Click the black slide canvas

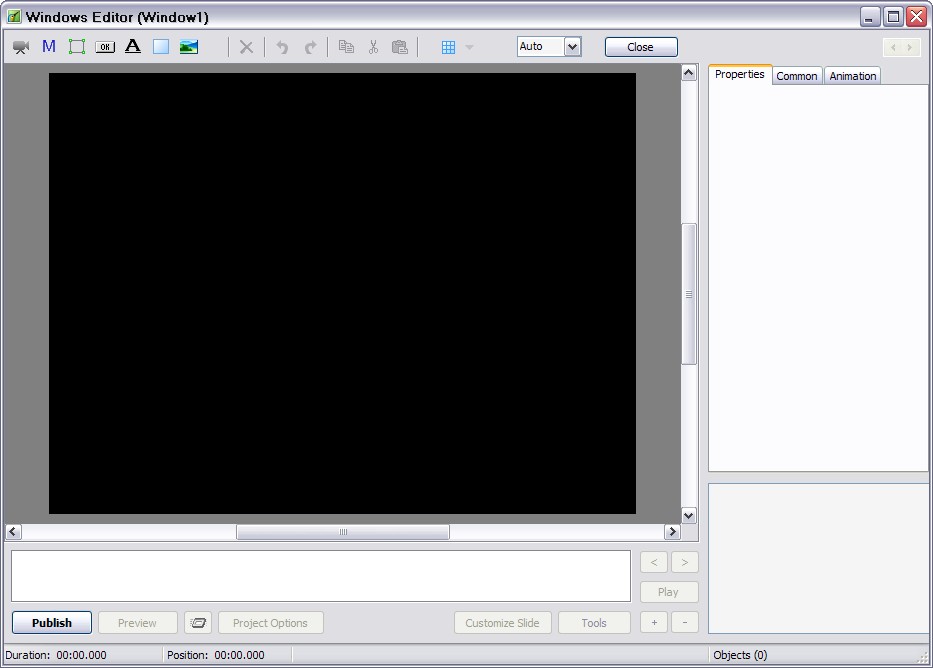pyautogui.click(x=342, y=293)
